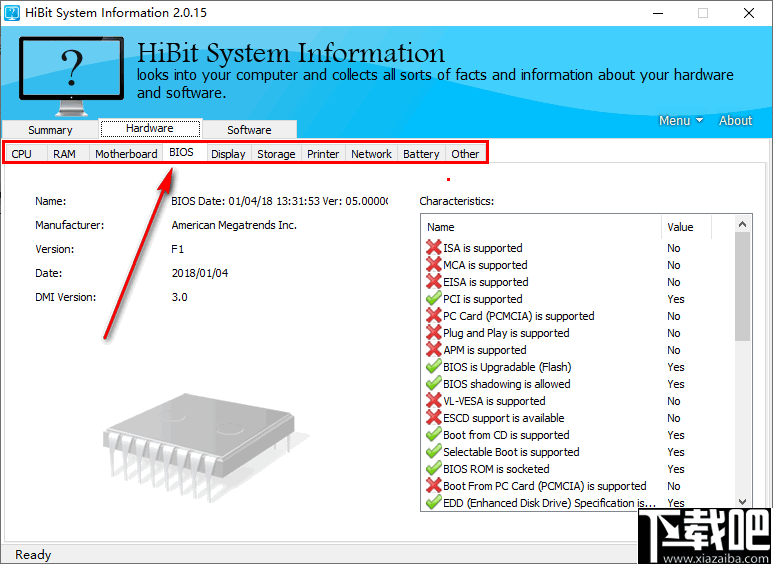The height and width of the screenshot is (564, 773).
Task: Open the Battery sub-tab
Action: click(x=421, y=154)
